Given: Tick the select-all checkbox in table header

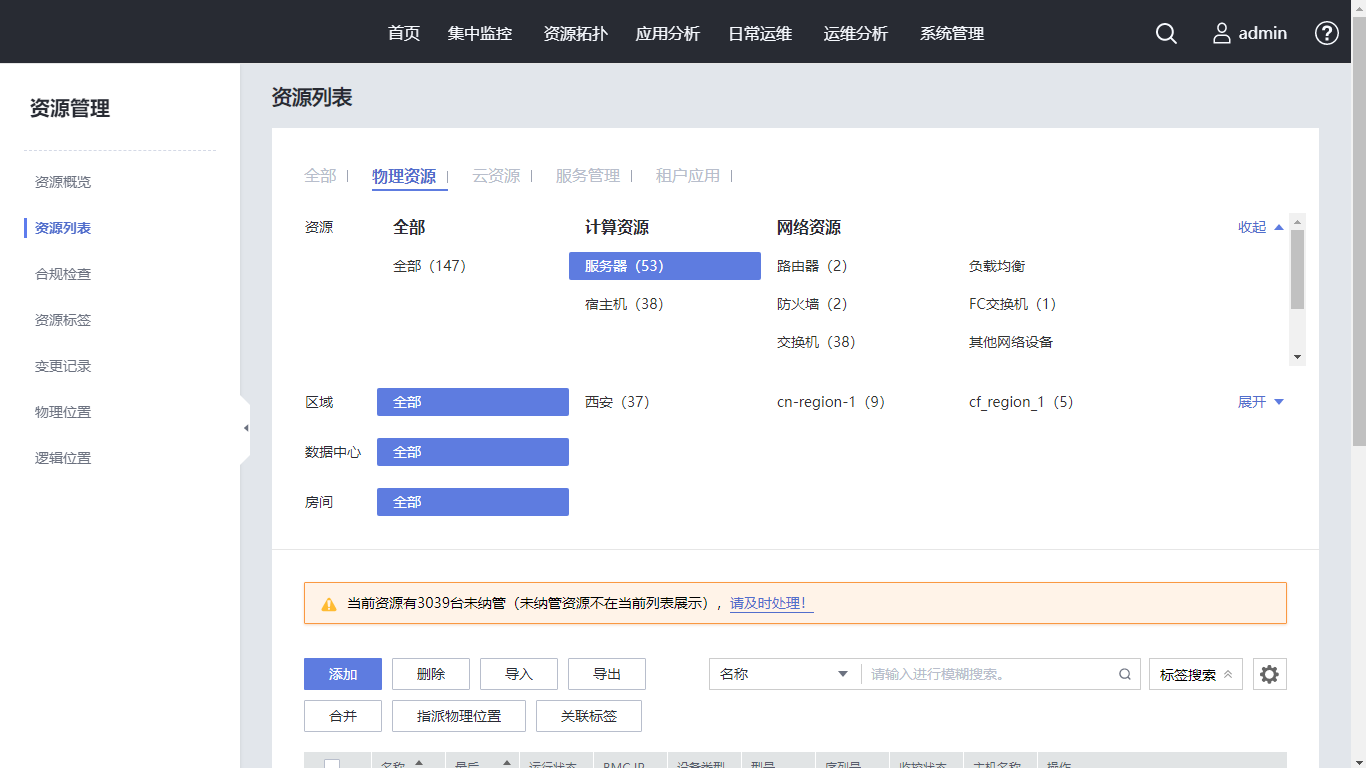Looking at the screenshot, I should 332,764.
